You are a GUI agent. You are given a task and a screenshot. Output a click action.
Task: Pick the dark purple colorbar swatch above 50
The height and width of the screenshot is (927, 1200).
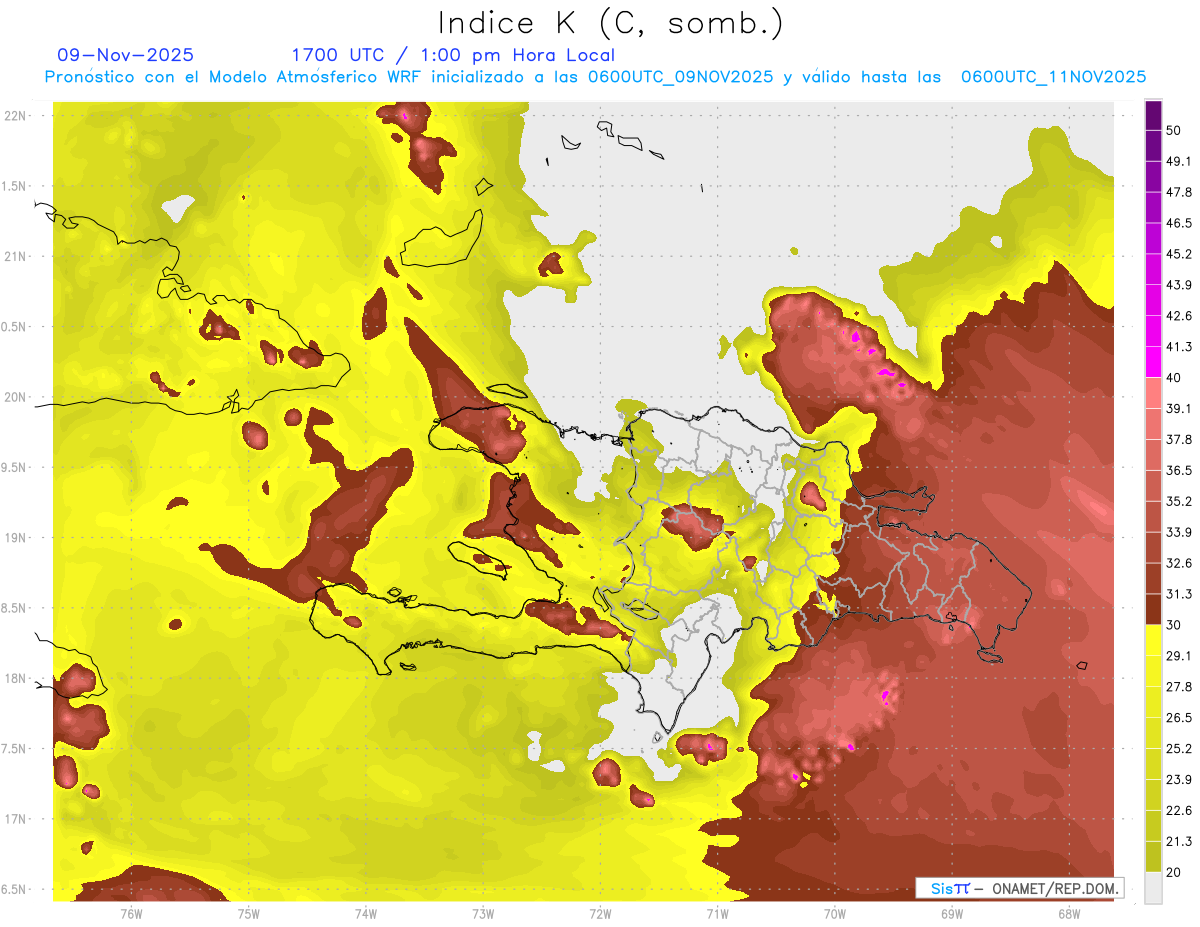pos(1153,115)
